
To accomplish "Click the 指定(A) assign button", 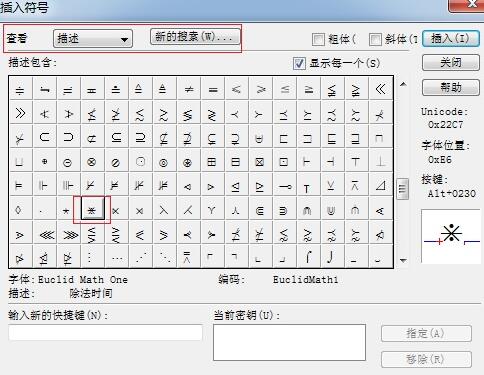I will [x=426, y=333].
